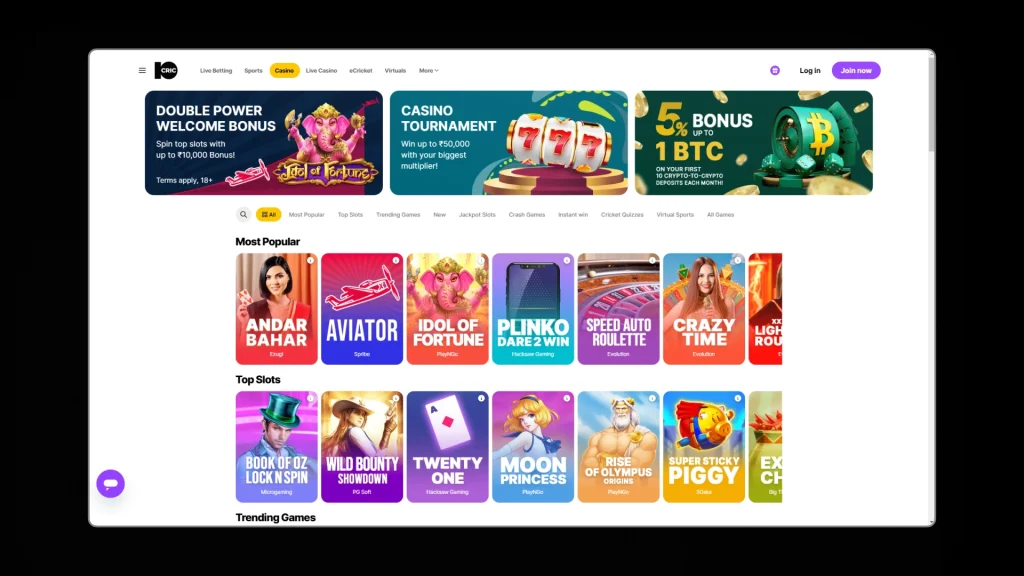Image resolution: width=1024 pixels, height=576 pixels.
Task: Click info icon on Andar Bahar card
Action: pos(310,261)
